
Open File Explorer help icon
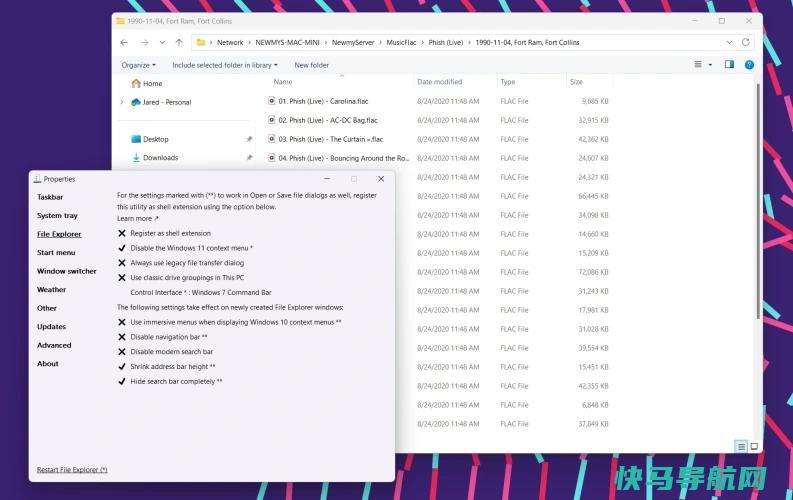pos(750,65)
